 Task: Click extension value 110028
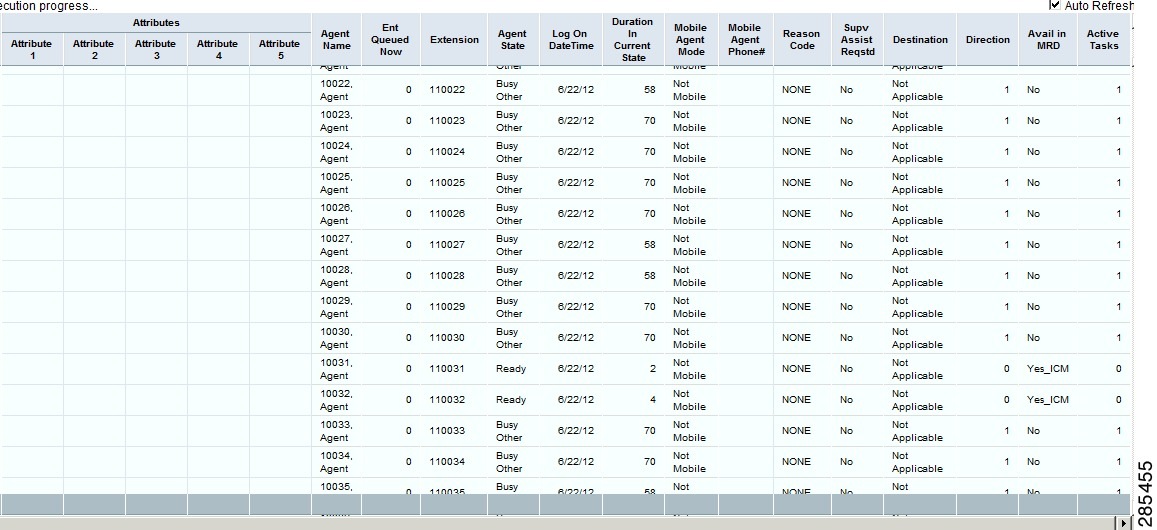447,276
